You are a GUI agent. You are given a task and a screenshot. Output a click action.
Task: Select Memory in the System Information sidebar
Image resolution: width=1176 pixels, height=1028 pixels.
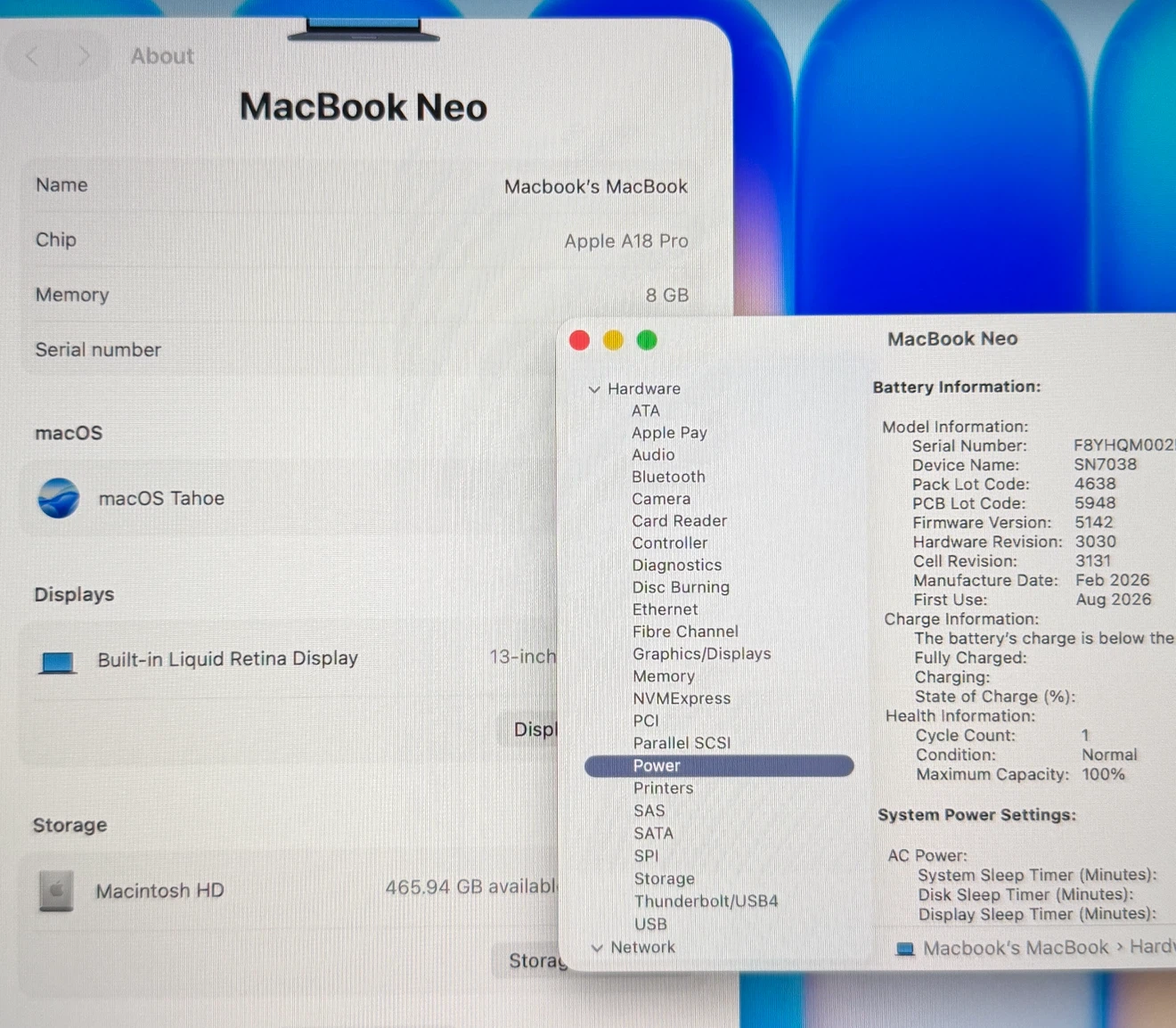click(x=664, y=676)
